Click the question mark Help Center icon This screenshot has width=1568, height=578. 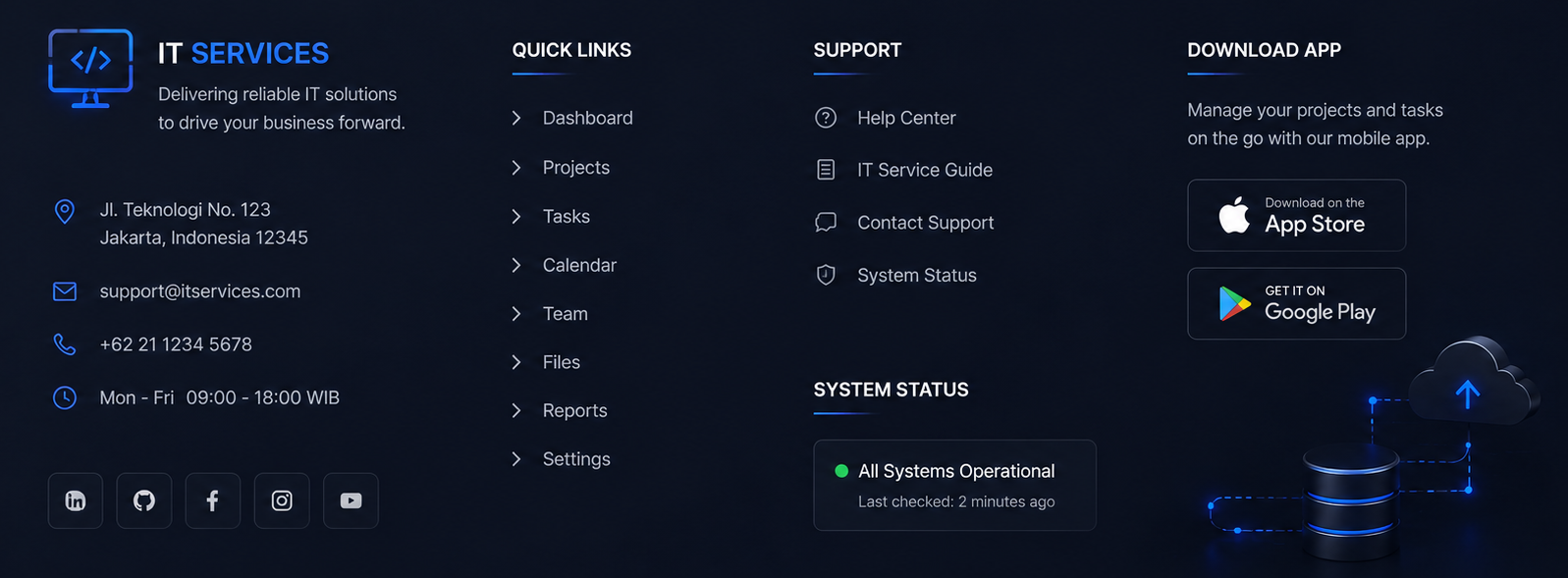[x=826, y=118]
